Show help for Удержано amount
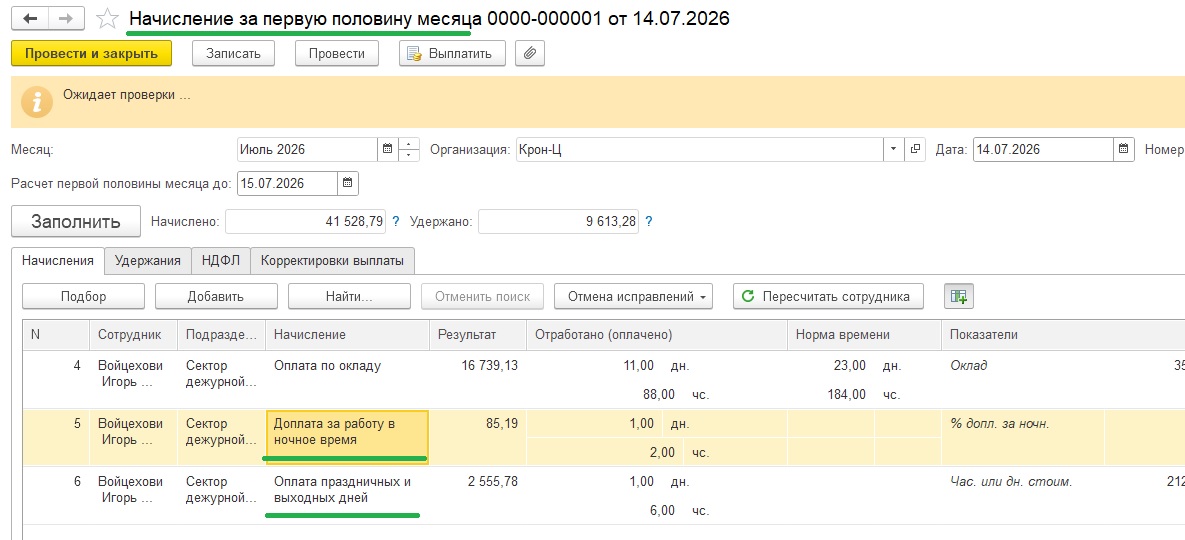The image size is (1185, 540). 648,222
